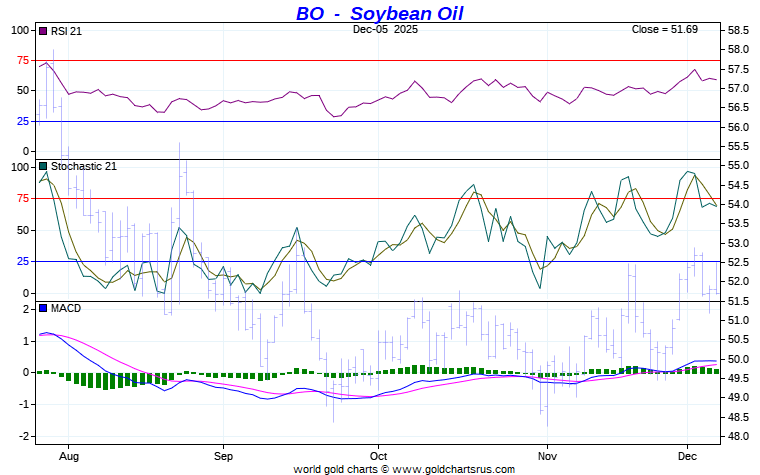Click the teal Stochastic 21 legend square
Screen dimensions: 760x475
tap(43, 166)
